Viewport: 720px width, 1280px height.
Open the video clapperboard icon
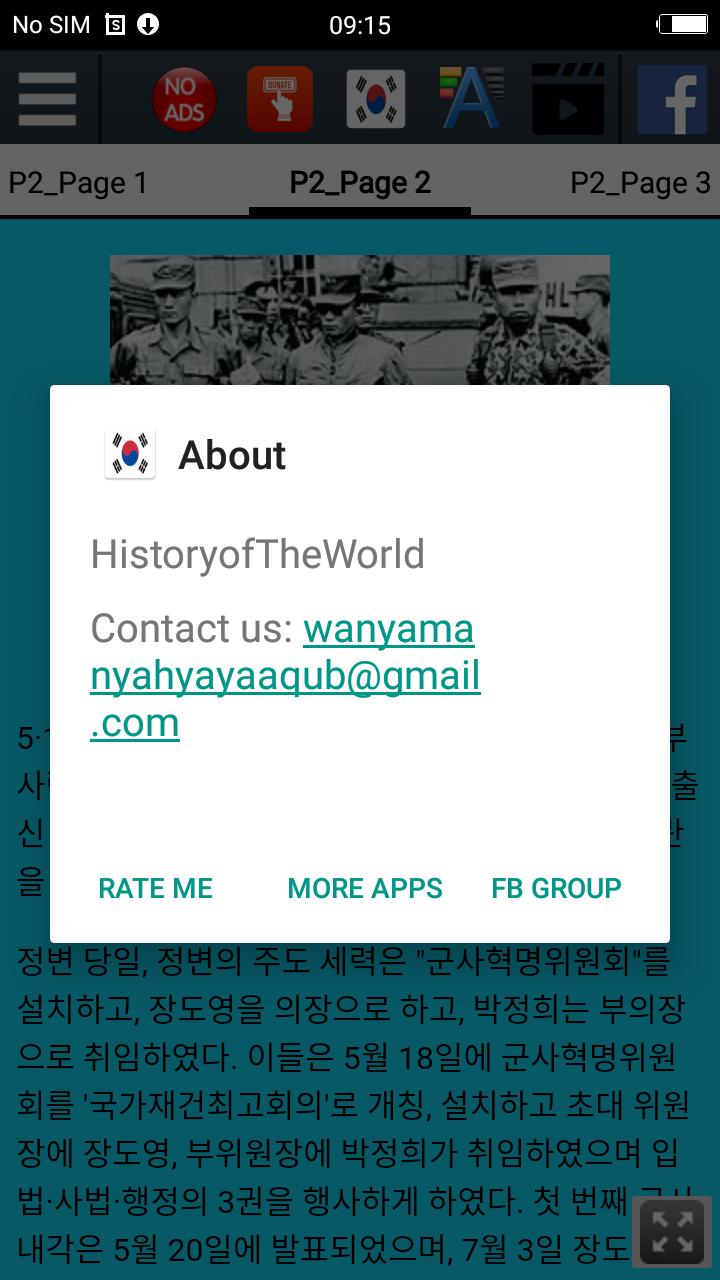pyautogui.click(x=568, y=99)
